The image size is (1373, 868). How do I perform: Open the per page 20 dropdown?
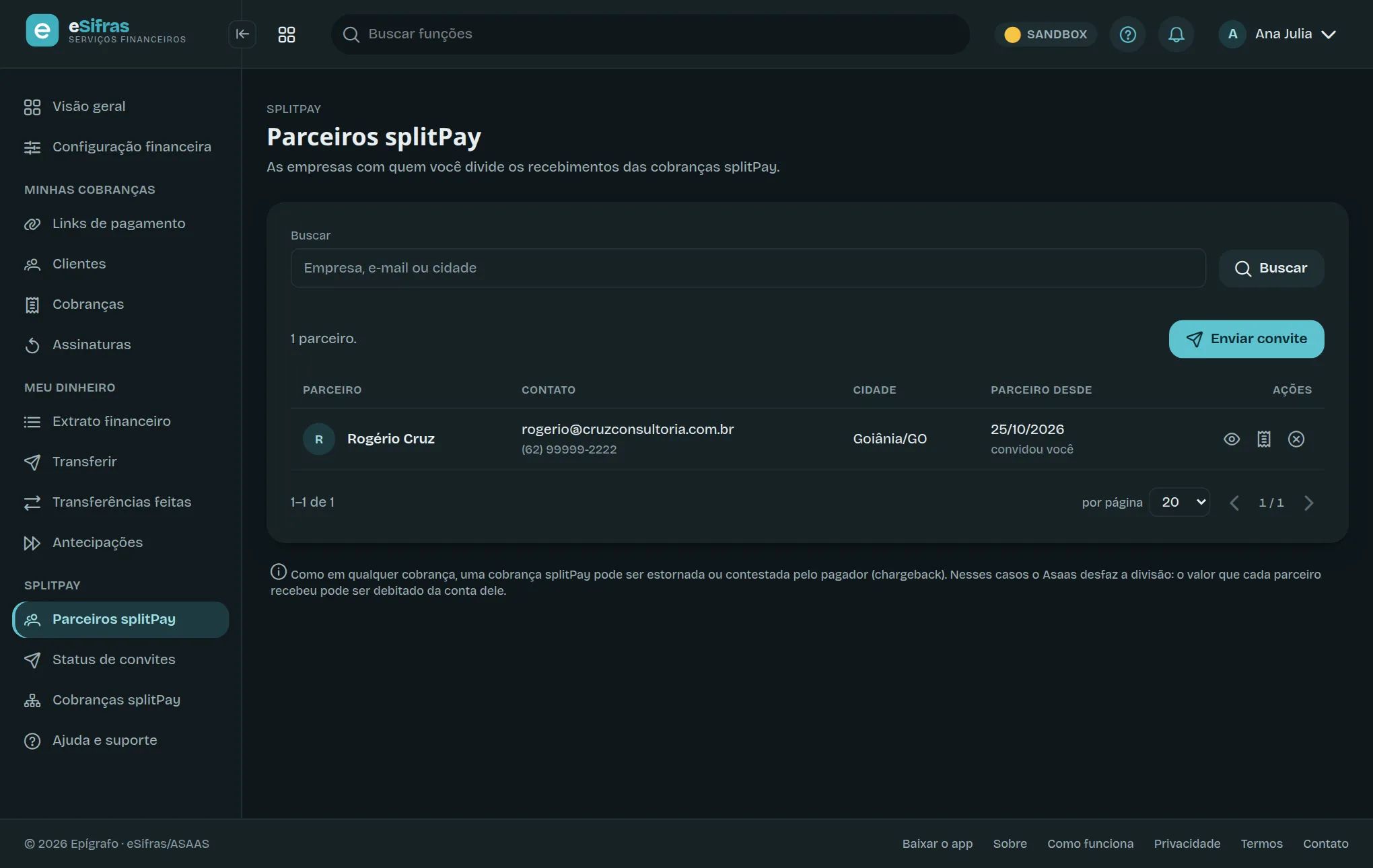[x=1180, y=502]
